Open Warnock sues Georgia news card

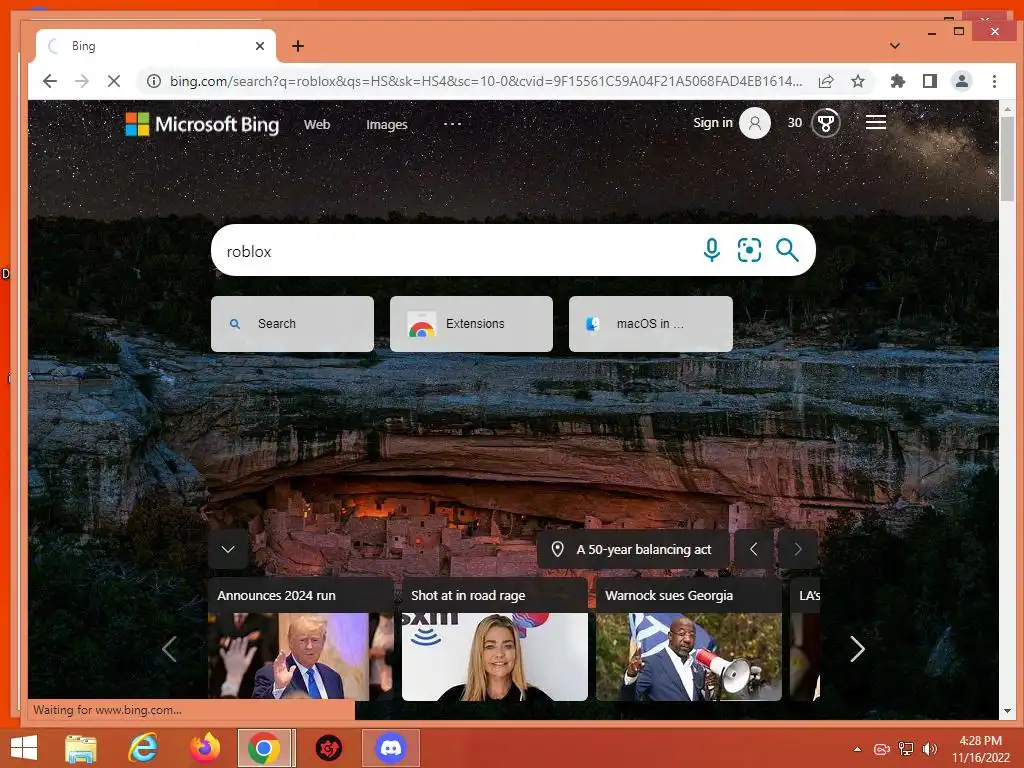688,639
